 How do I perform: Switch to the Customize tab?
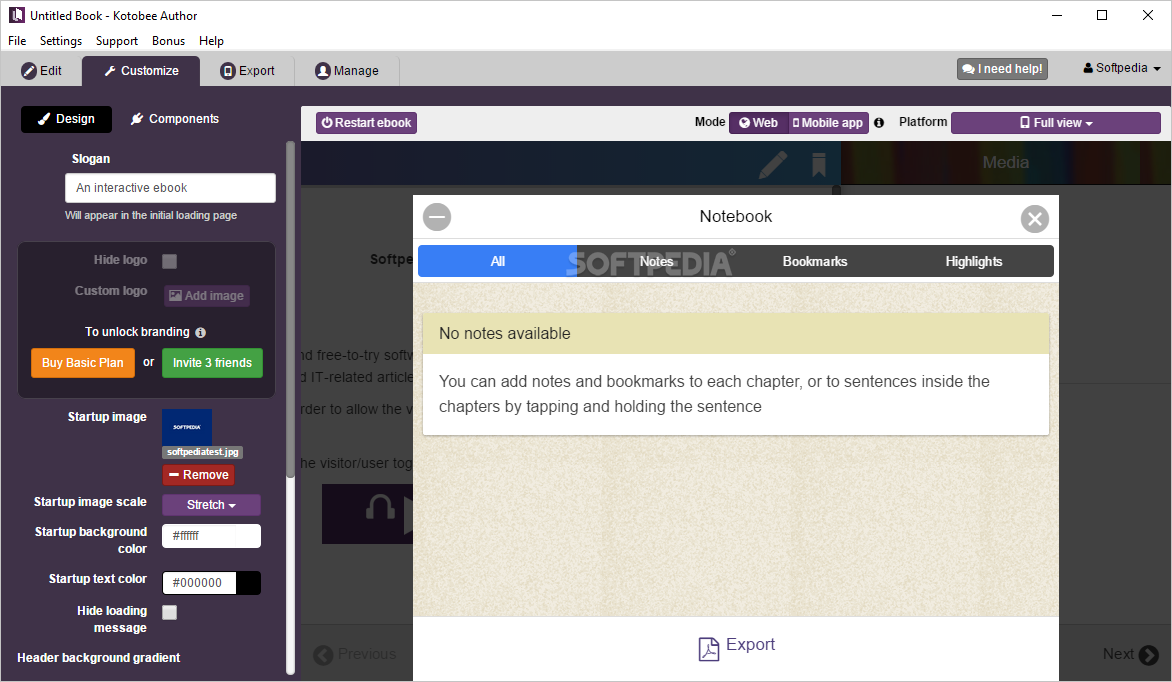(x=141, y=71)
